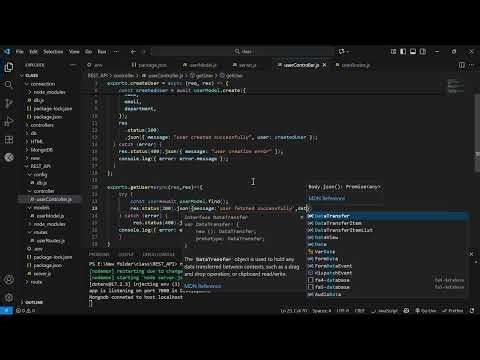Click the remote window status button
This screenshot has height=360, width=480.
point(6,311)
